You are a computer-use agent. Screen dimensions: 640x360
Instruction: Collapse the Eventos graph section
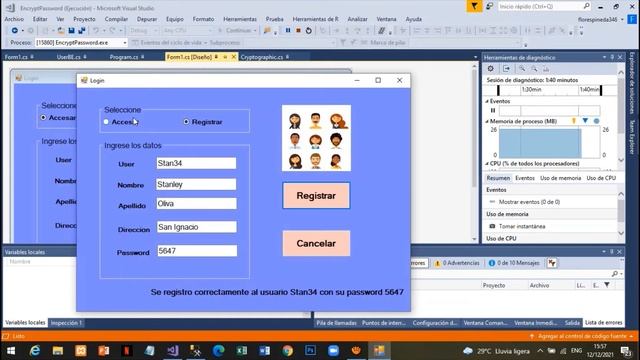(487, 101)
